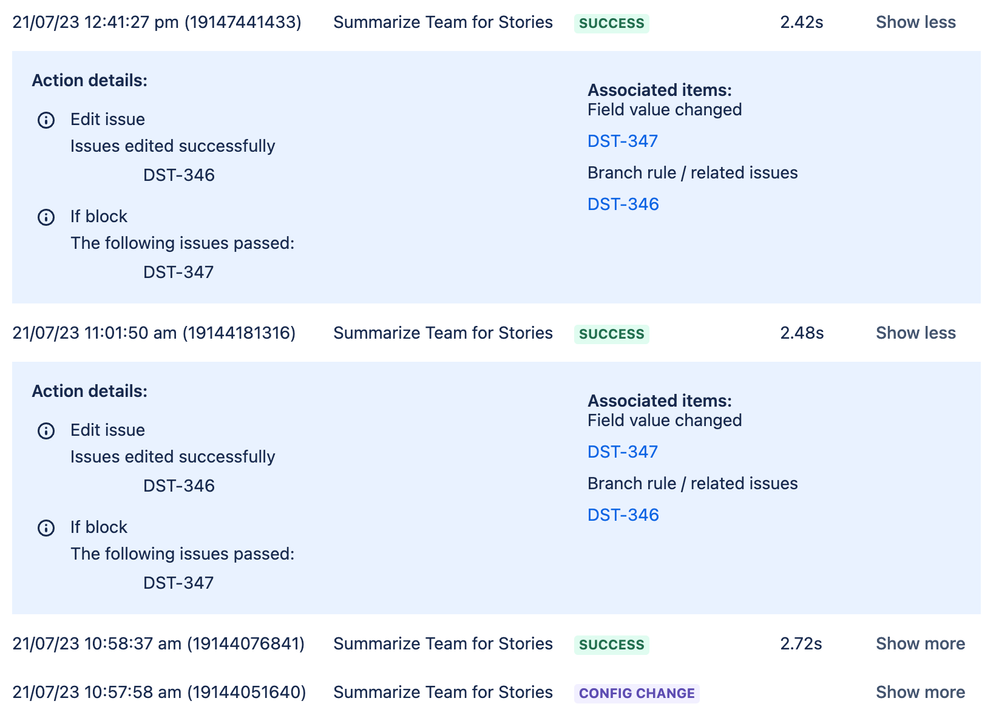Click the 2.42s duration value

(x=801, y=22)
